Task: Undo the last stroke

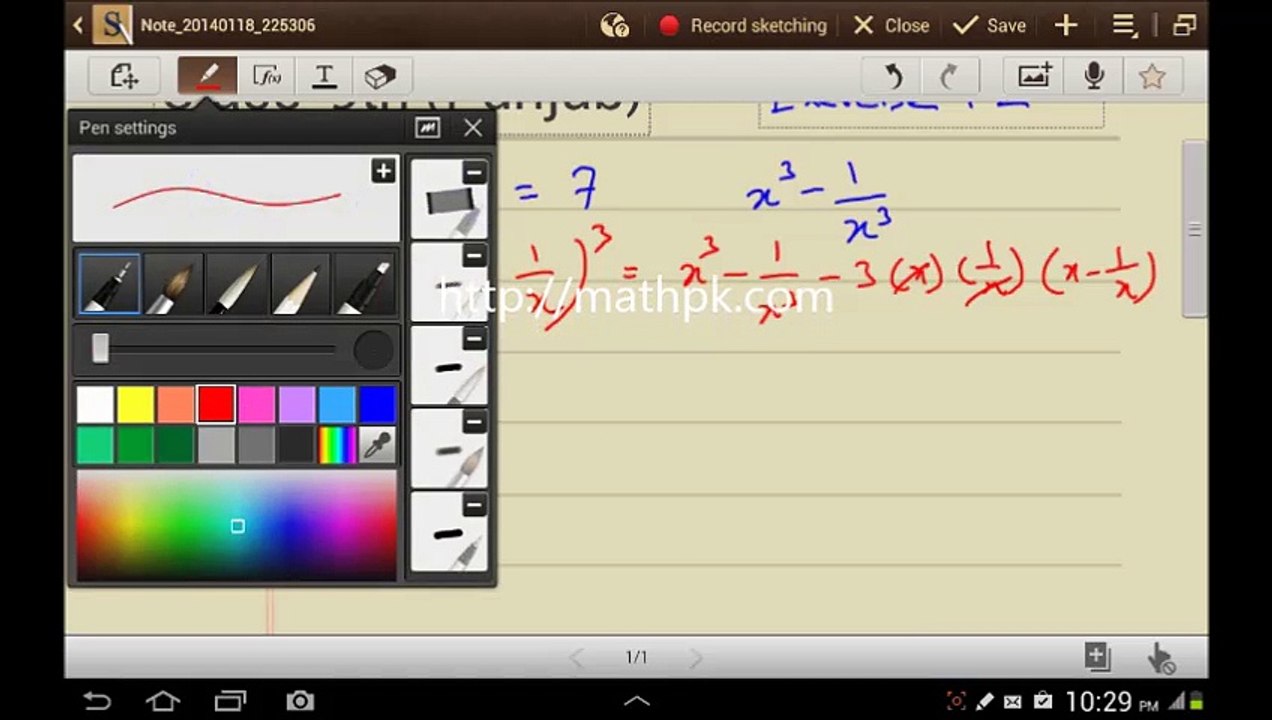Action: coord(893,76)
